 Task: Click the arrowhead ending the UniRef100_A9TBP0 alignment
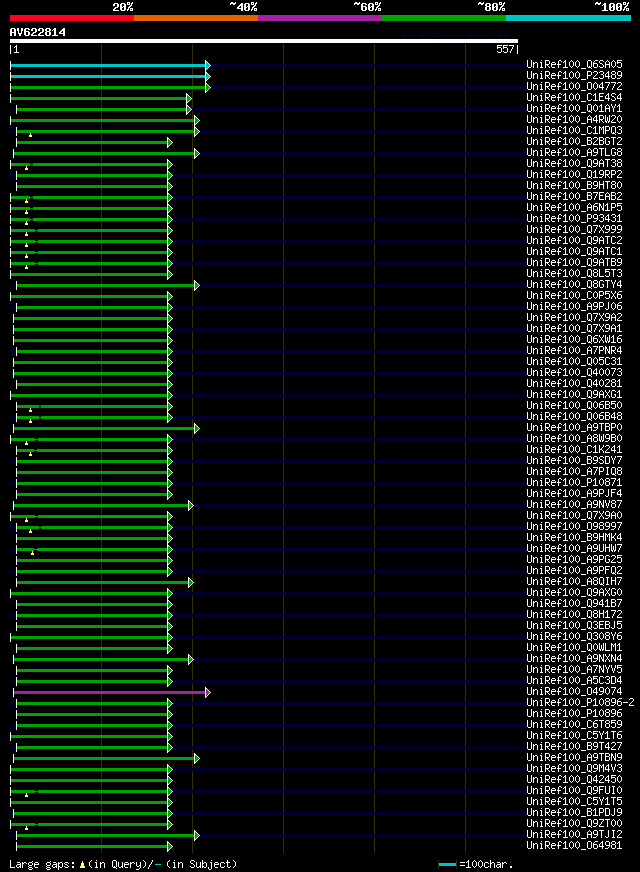pos(197,428)
